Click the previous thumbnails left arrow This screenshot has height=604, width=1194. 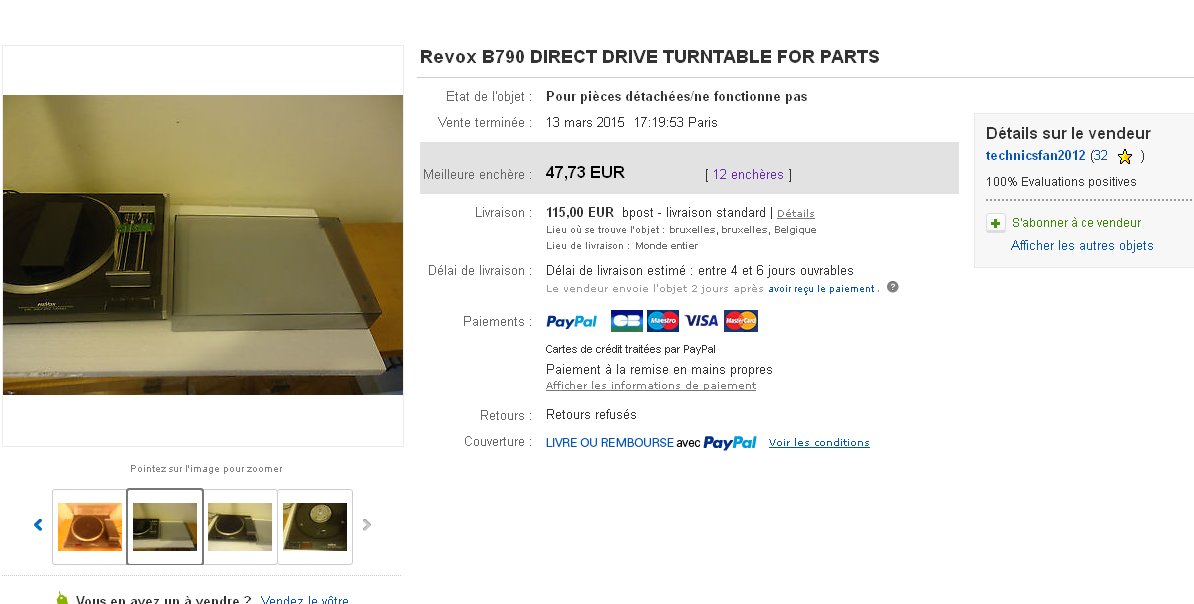click(x=38, y=525)
